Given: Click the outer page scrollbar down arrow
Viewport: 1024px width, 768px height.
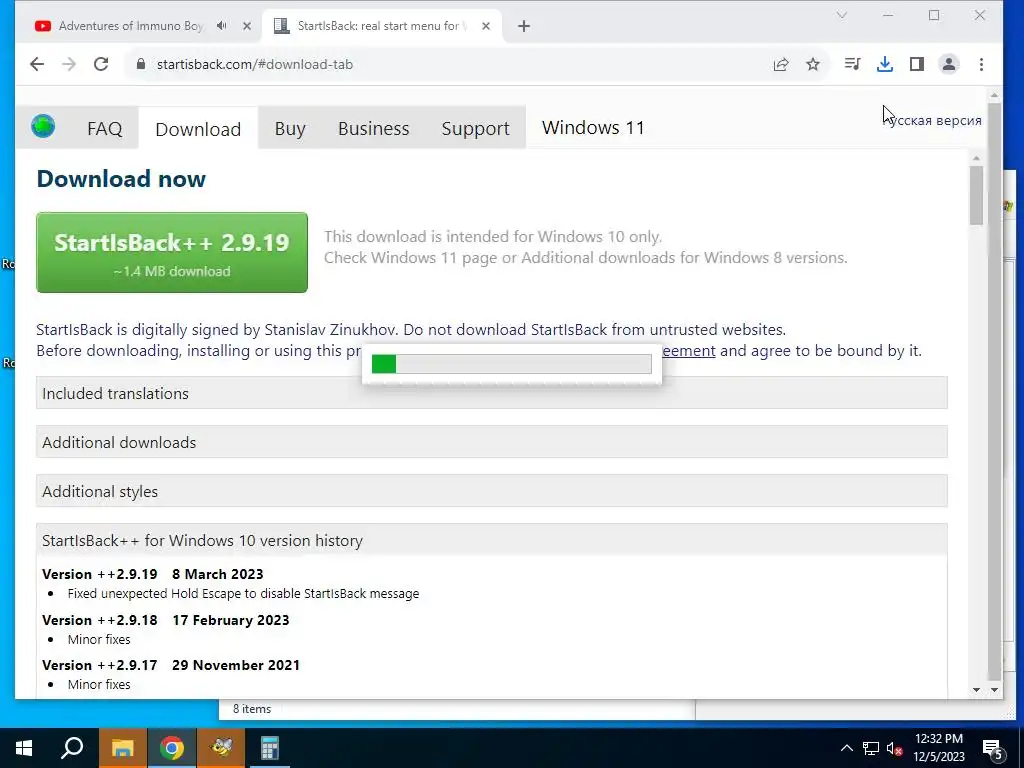Looking at the screenshot, I should pos(994,690).
